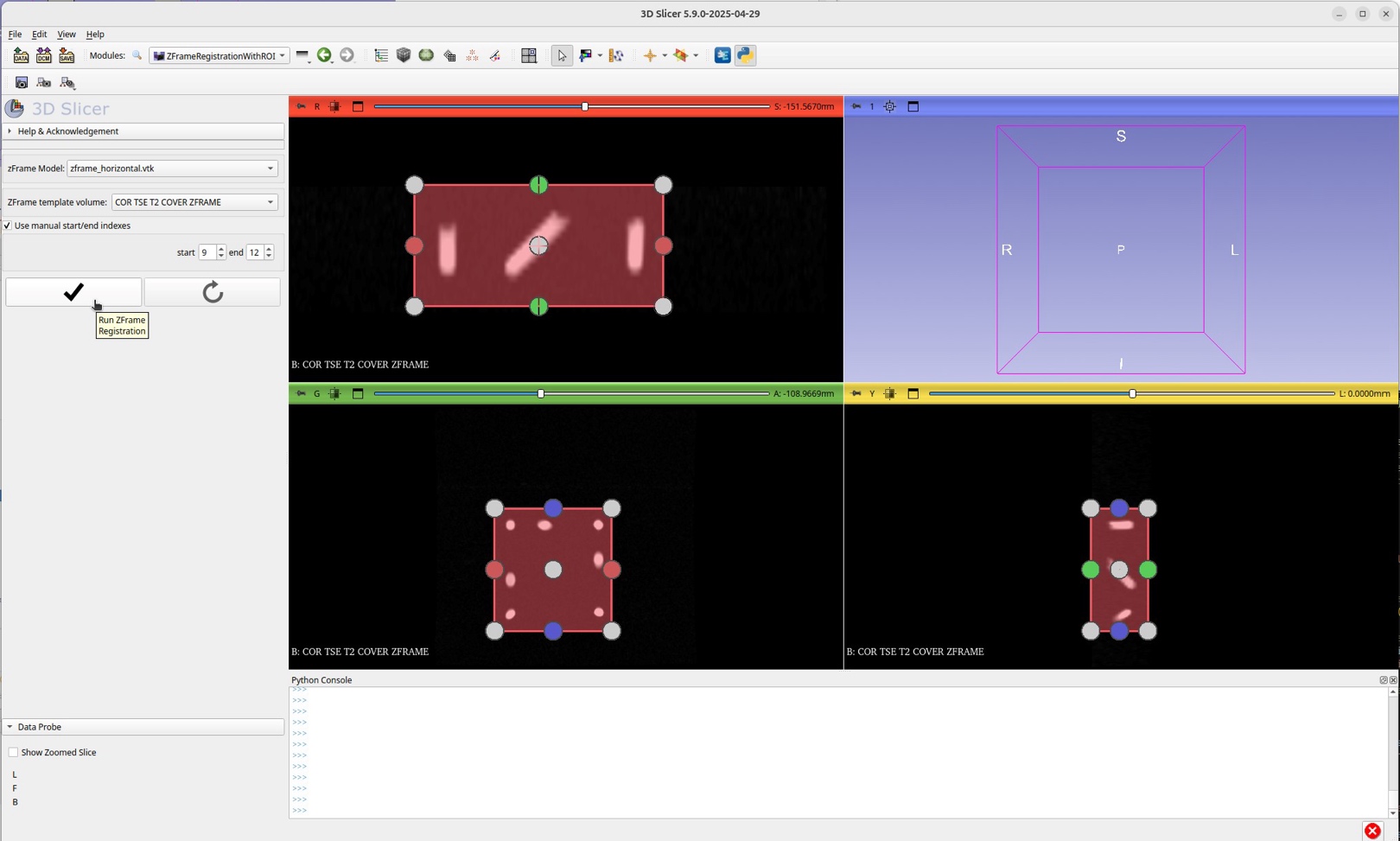Click the Load DATA icon
This screenshot has height=841, width=1400.
tap(21, 55)
